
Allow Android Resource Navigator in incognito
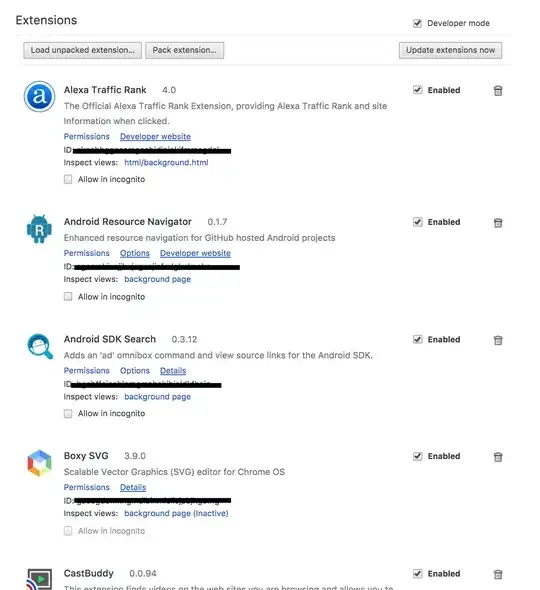pyautogui.click(x=68, y=297)
